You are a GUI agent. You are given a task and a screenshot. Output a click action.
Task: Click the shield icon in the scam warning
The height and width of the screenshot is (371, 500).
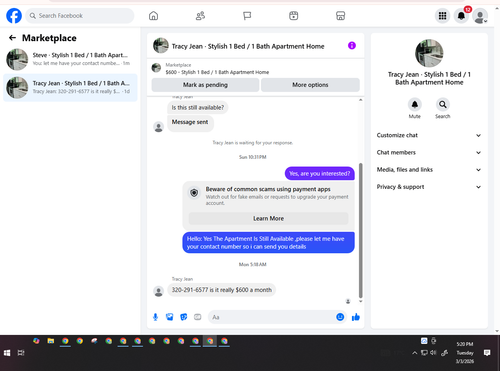click(x=194, y=193)
